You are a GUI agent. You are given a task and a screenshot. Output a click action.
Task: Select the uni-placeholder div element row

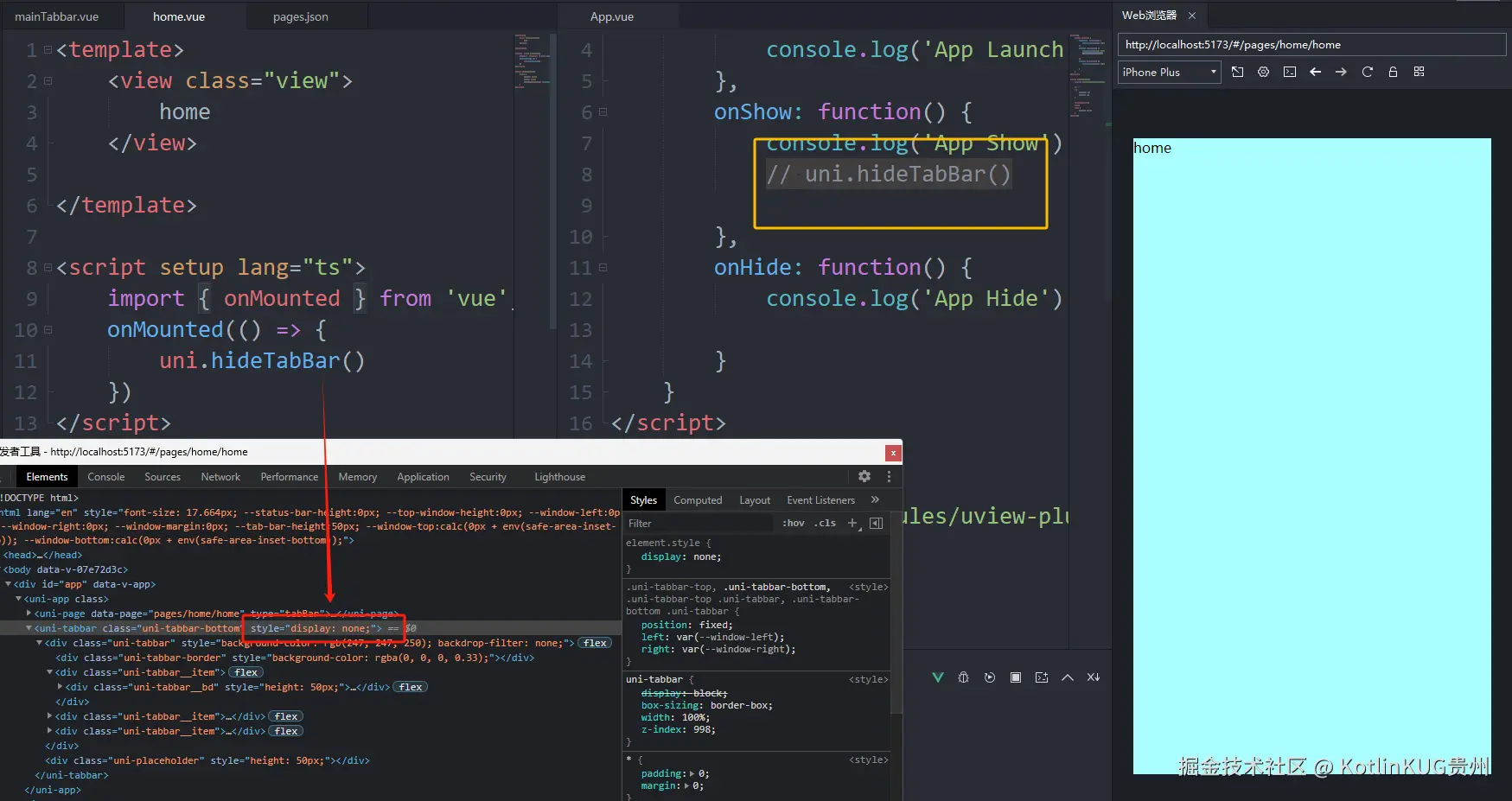point(207,760)
